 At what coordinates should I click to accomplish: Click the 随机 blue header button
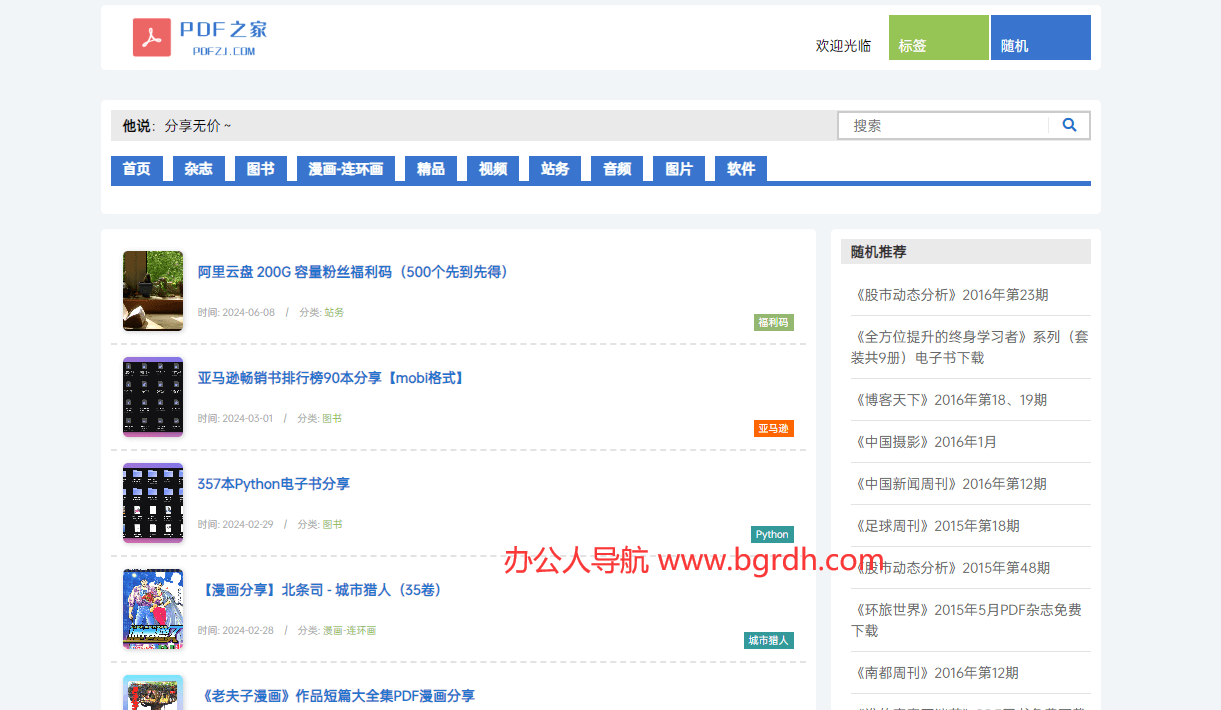[1040, 38]
